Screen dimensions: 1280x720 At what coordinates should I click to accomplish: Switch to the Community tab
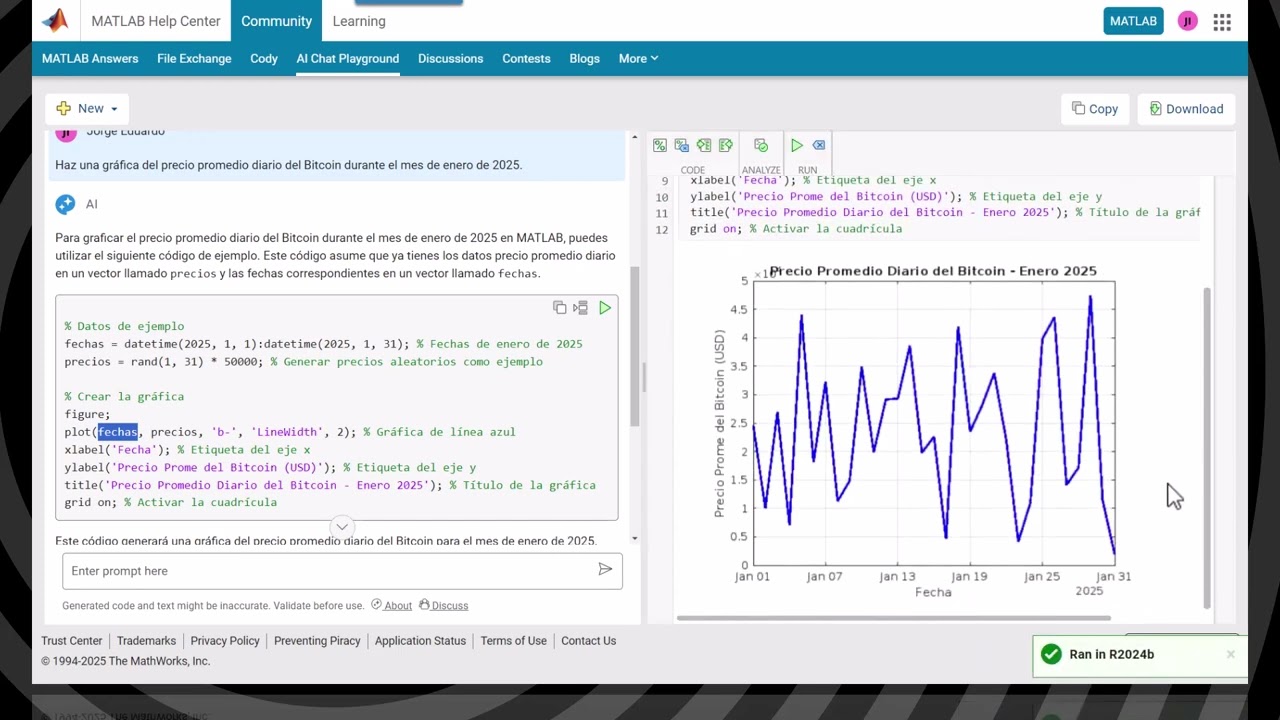[x=277, y=21]
